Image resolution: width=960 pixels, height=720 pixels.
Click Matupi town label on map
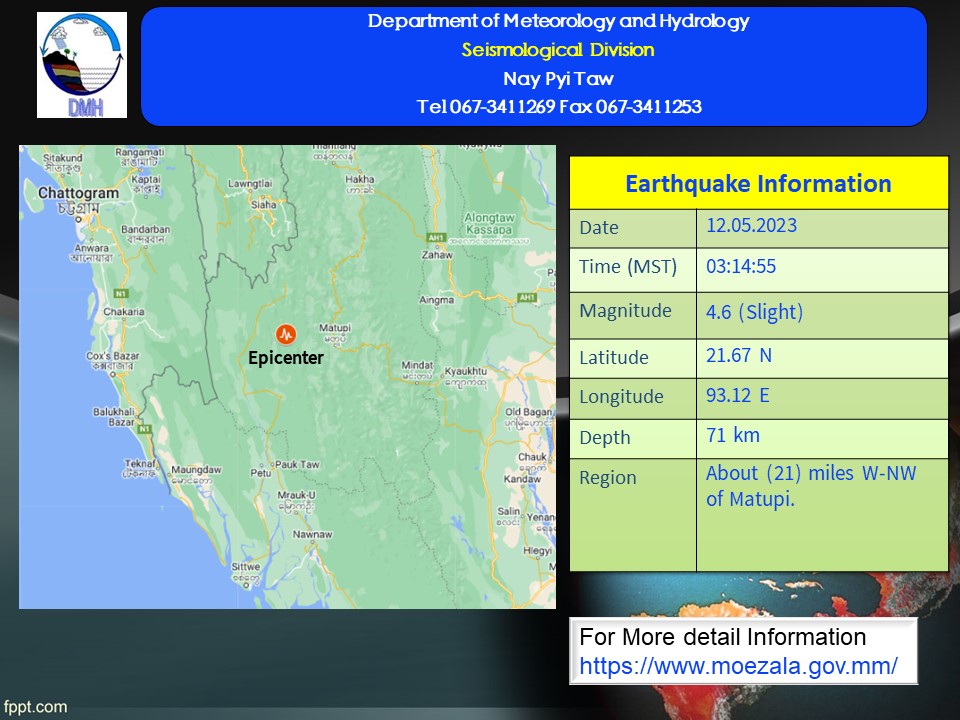point(335,328)
